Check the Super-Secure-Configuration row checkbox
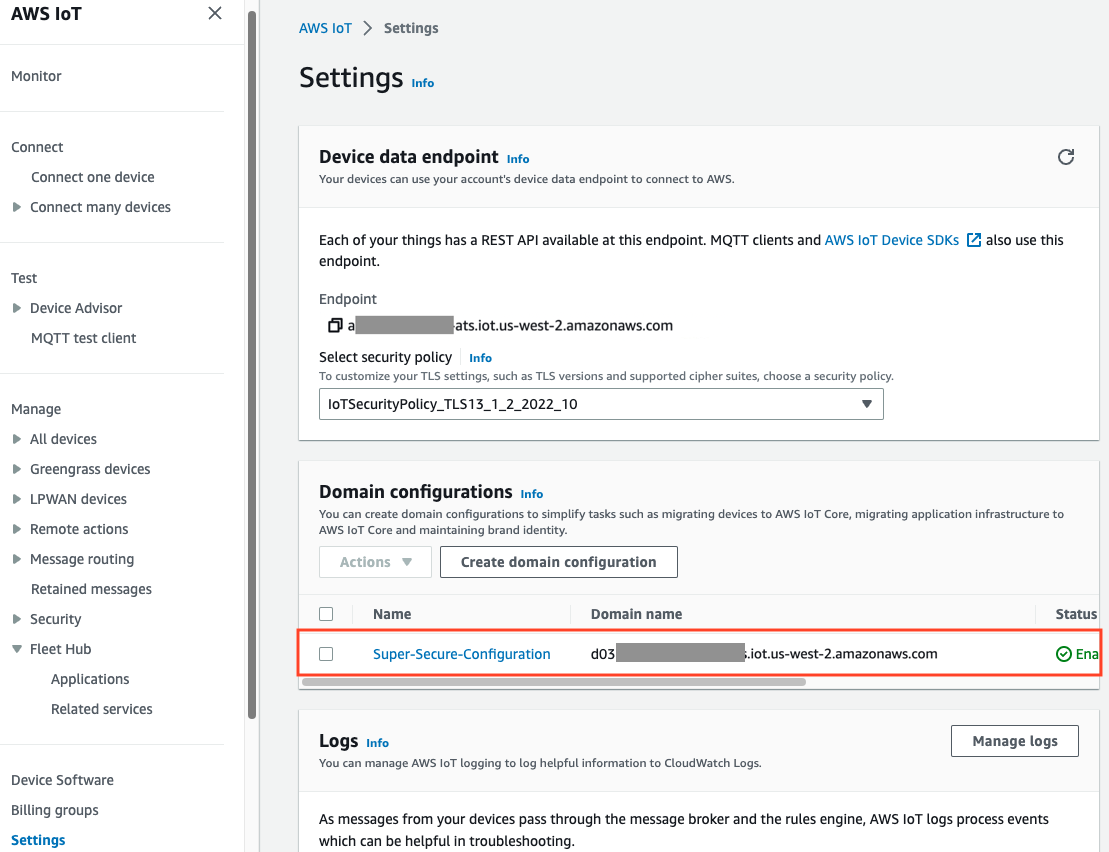 click(x=326, y=654)
